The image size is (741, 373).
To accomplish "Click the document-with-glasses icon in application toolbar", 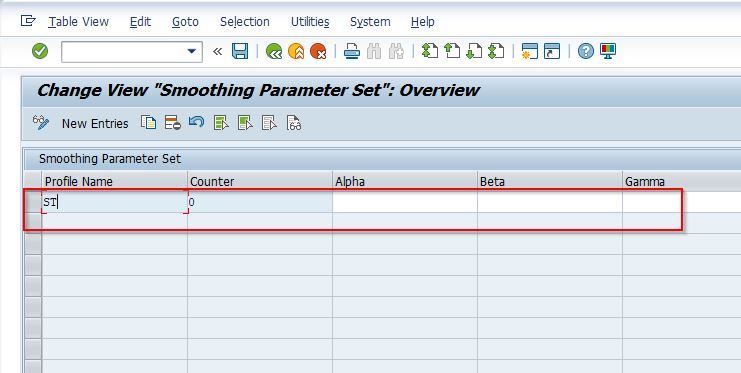I will tap(294, 123).
